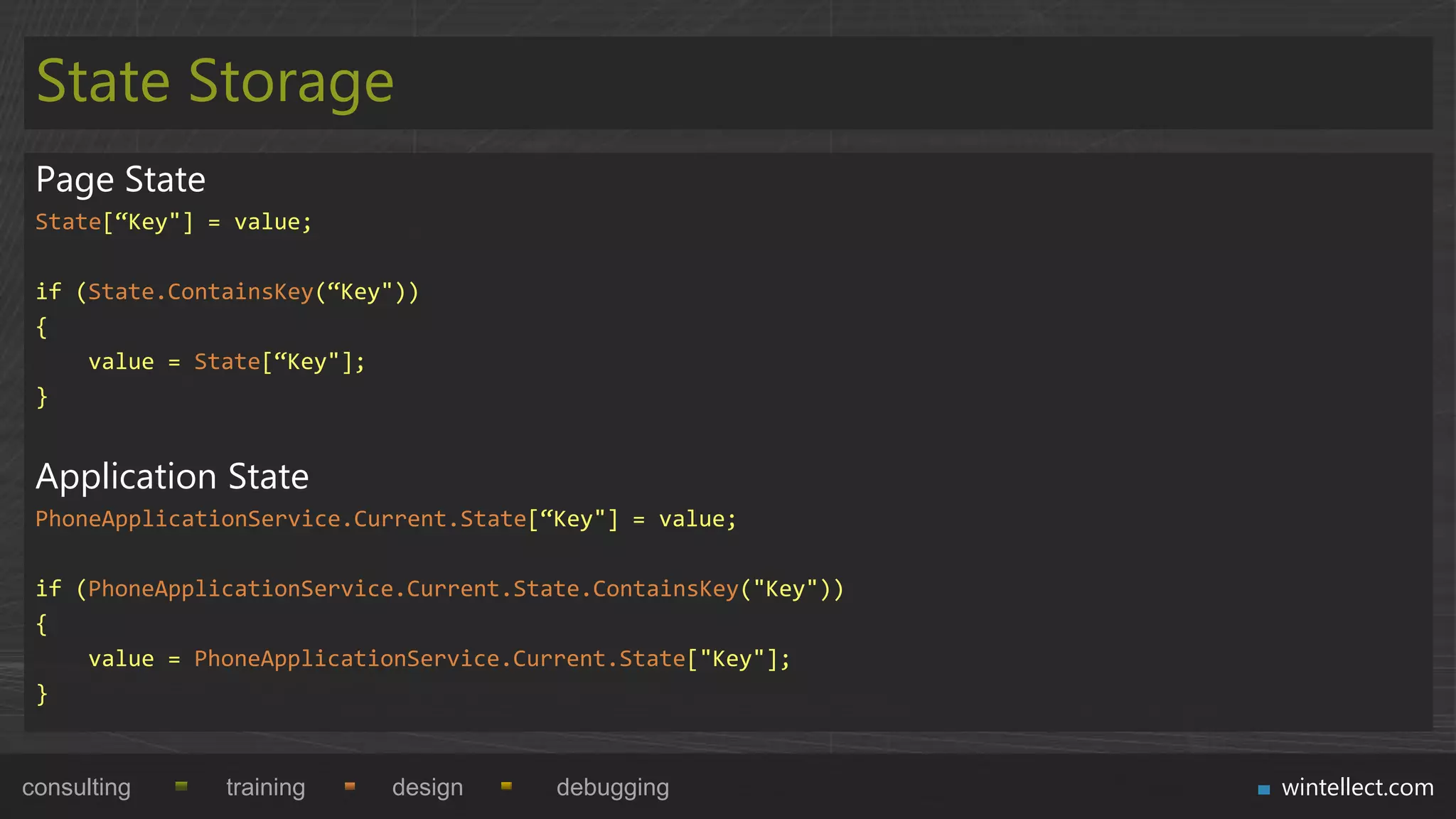The height and width of the screenshot is (819, 1456).
Task: Click the training footer label
Action: (x=265, y=788)
